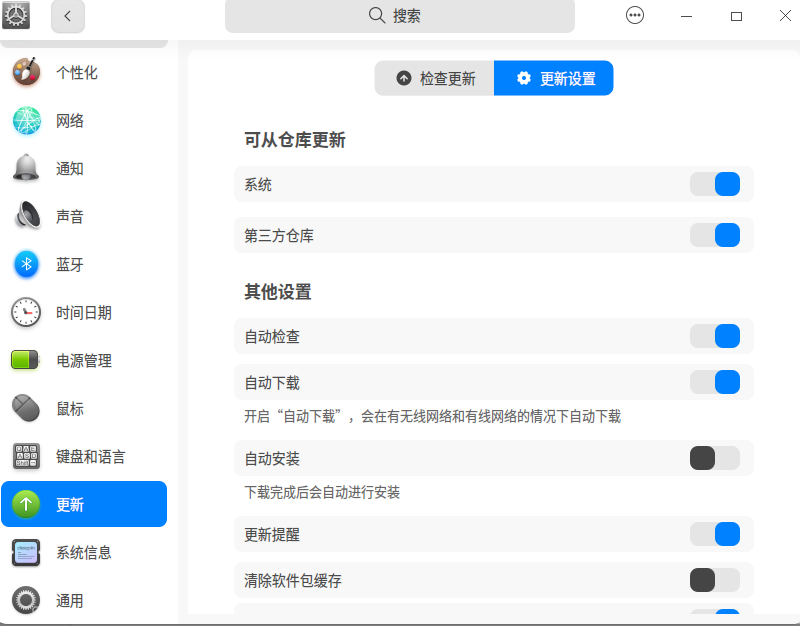Open the 时间日期 settings label

tap(84, 313)
